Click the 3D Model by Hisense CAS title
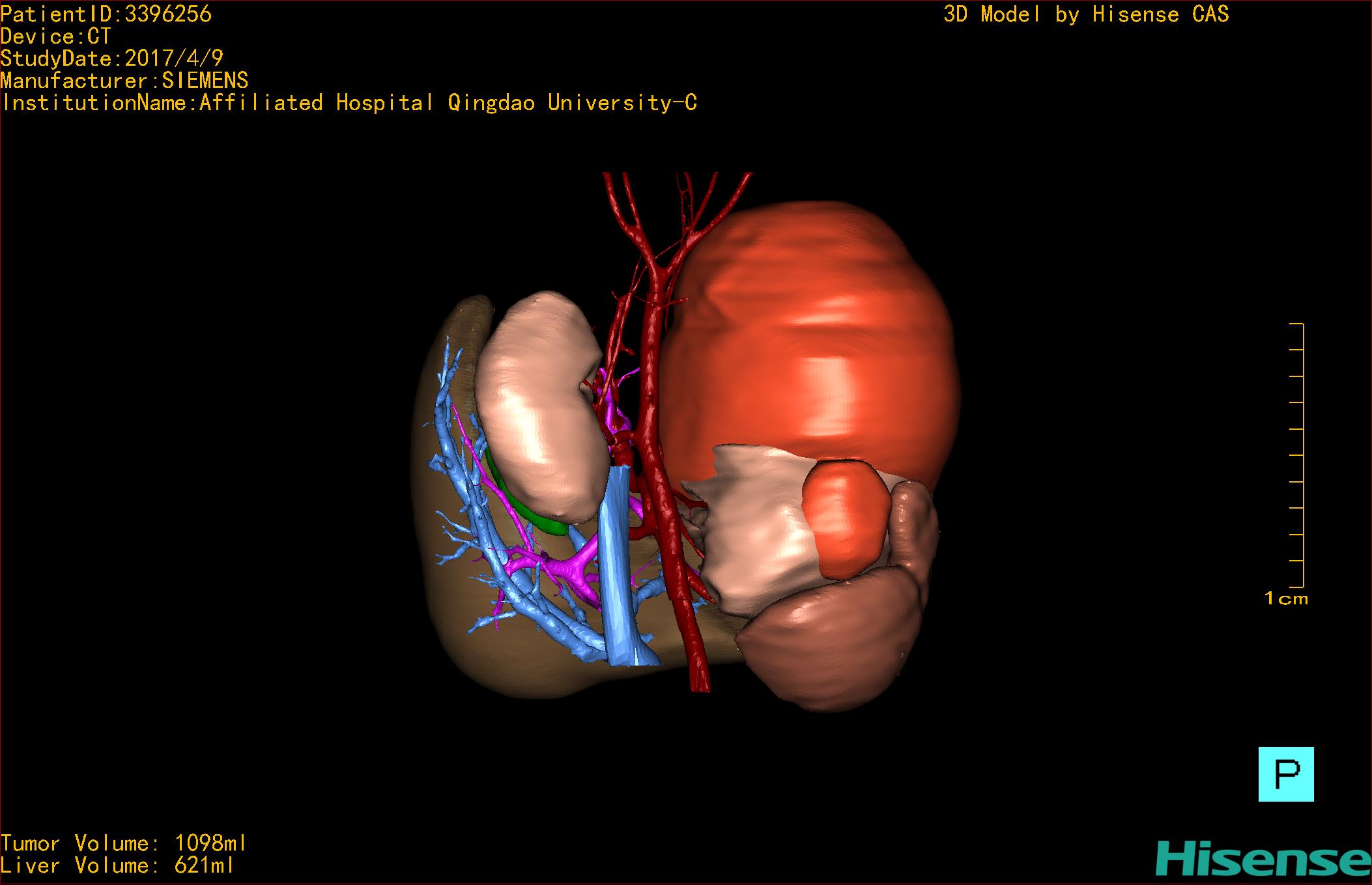 [x=1085, y=14]
